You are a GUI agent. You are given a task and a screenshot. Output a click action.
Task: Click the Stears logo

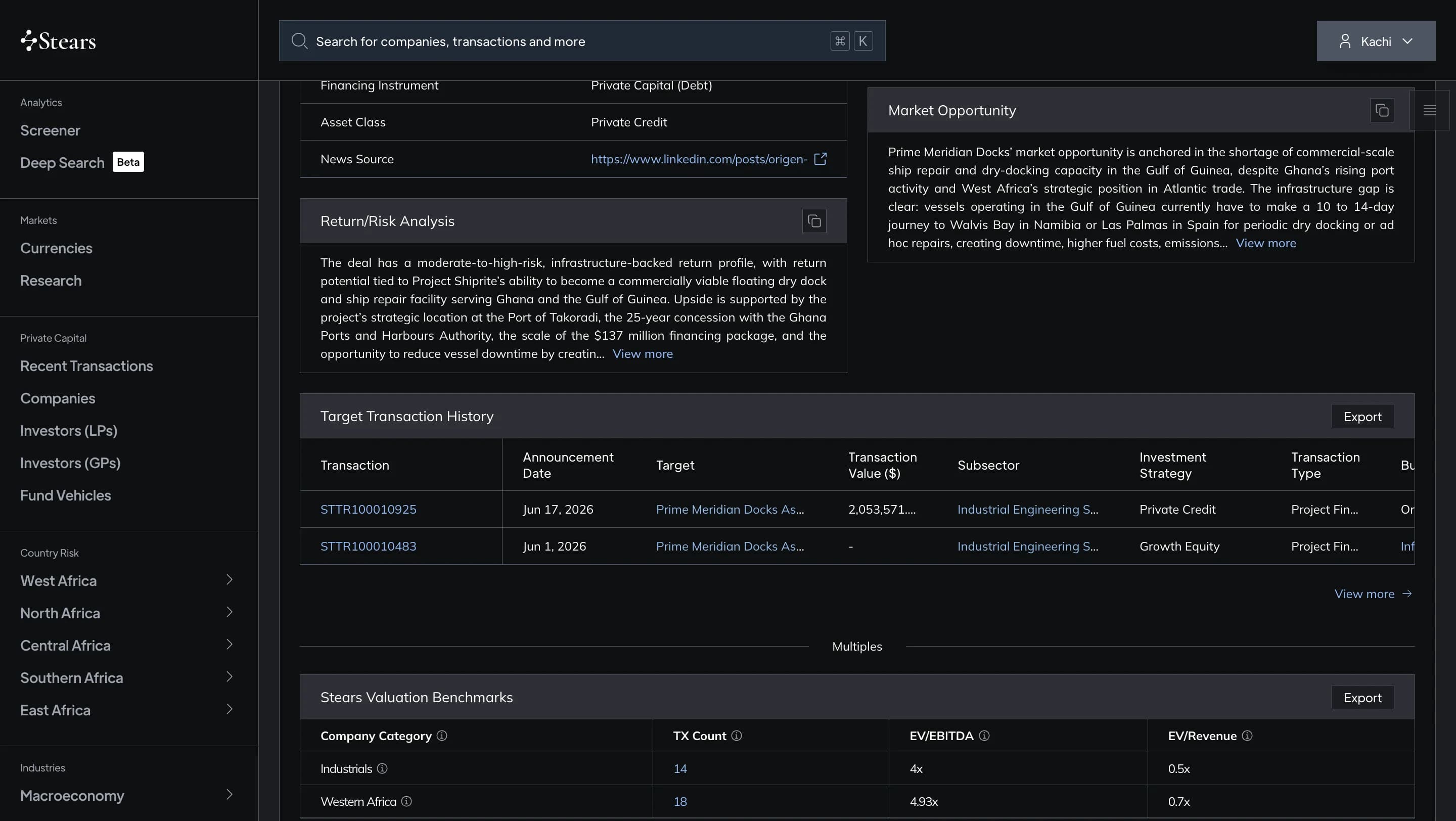[58, 40]
